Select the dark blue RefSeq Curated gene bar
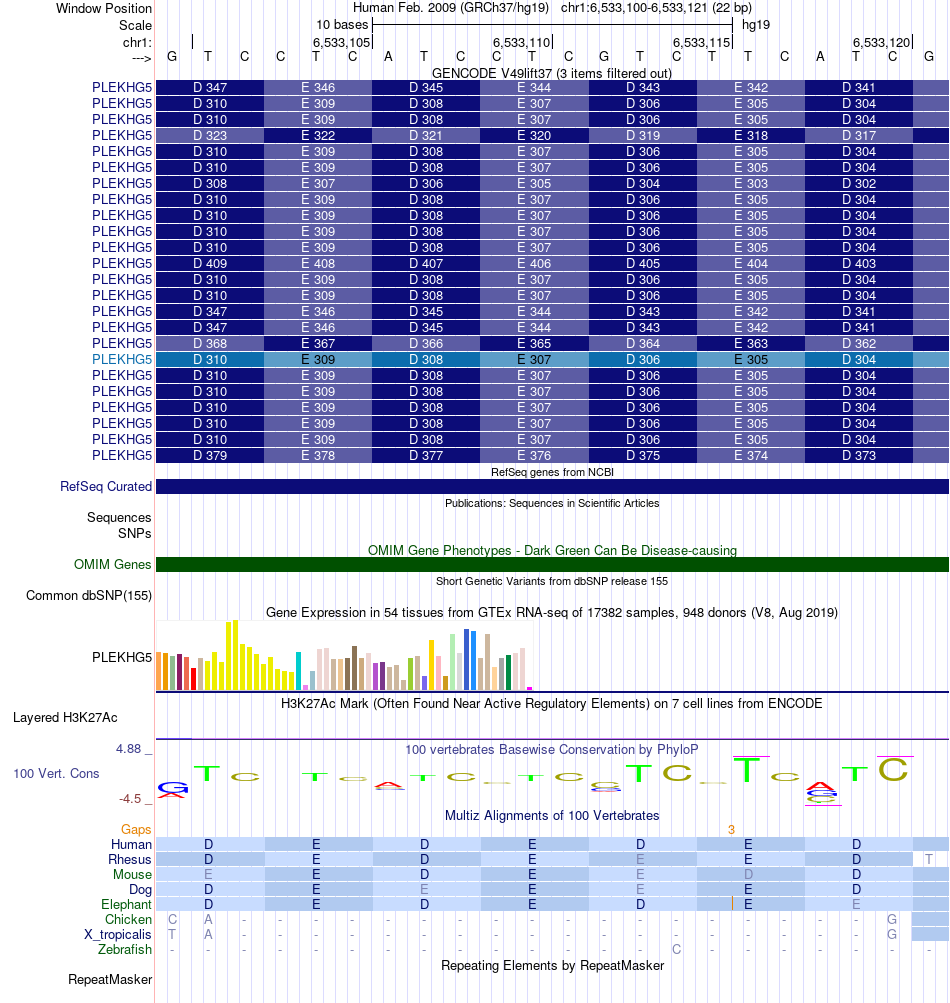 [x=552, y=486]
